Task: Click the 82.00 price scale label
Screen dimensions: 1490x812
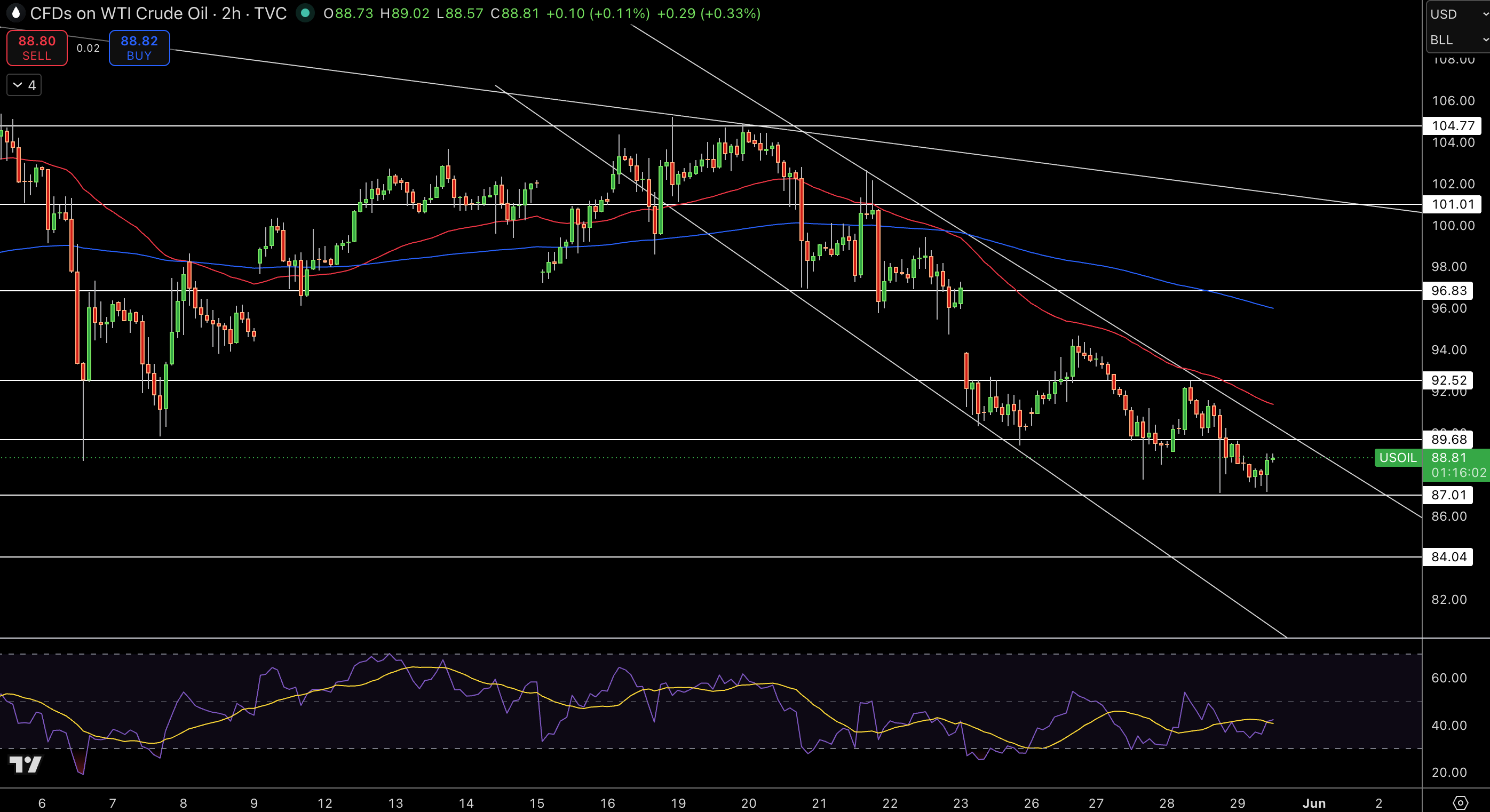Action: (x=1448, y=599)
